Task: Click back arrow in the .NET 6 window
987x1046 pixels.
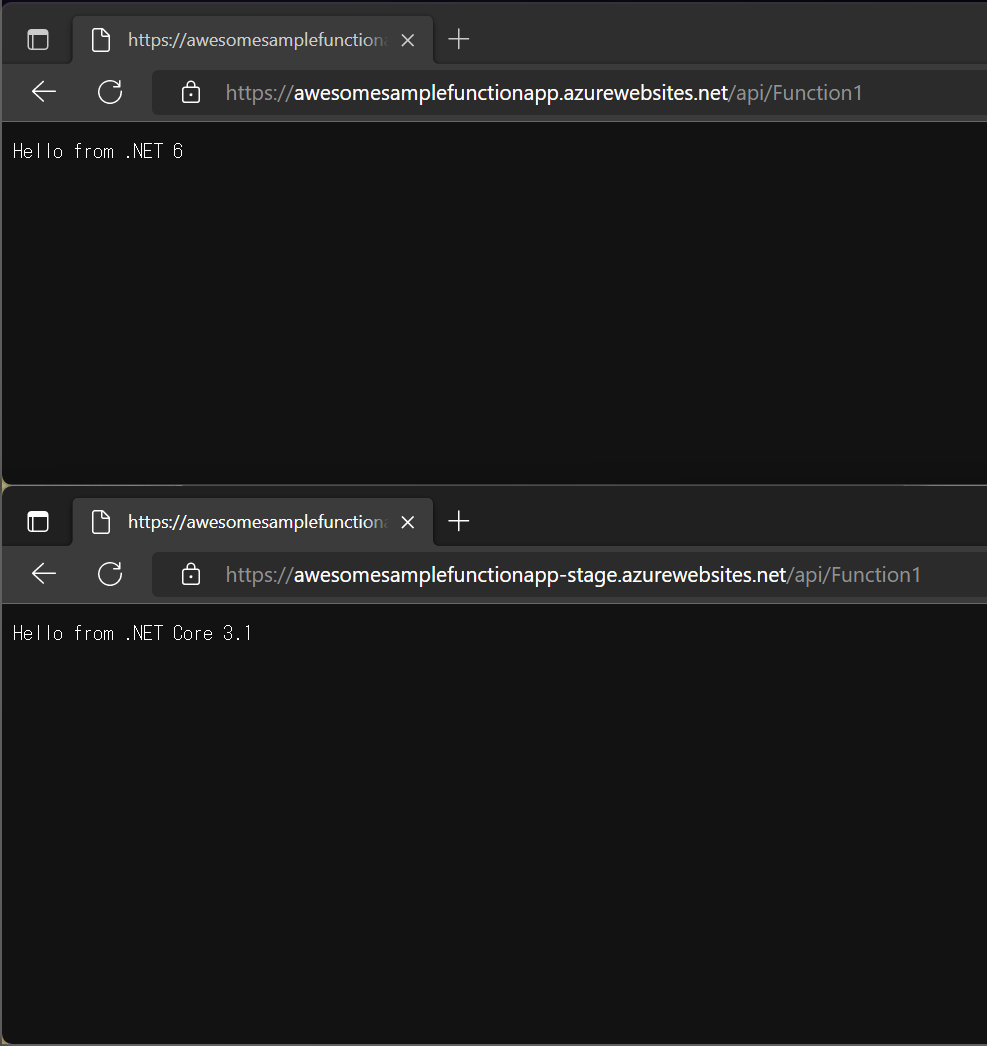Action: pos(44,93)
